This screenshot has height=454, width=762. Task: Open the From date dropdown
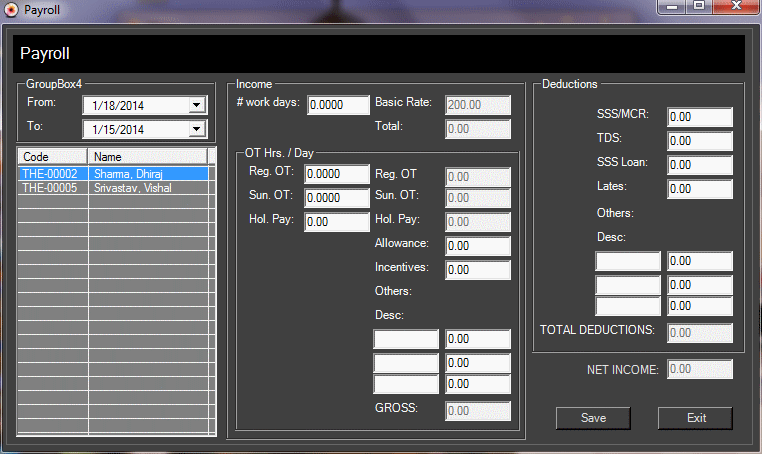click(x=196, y=105)
